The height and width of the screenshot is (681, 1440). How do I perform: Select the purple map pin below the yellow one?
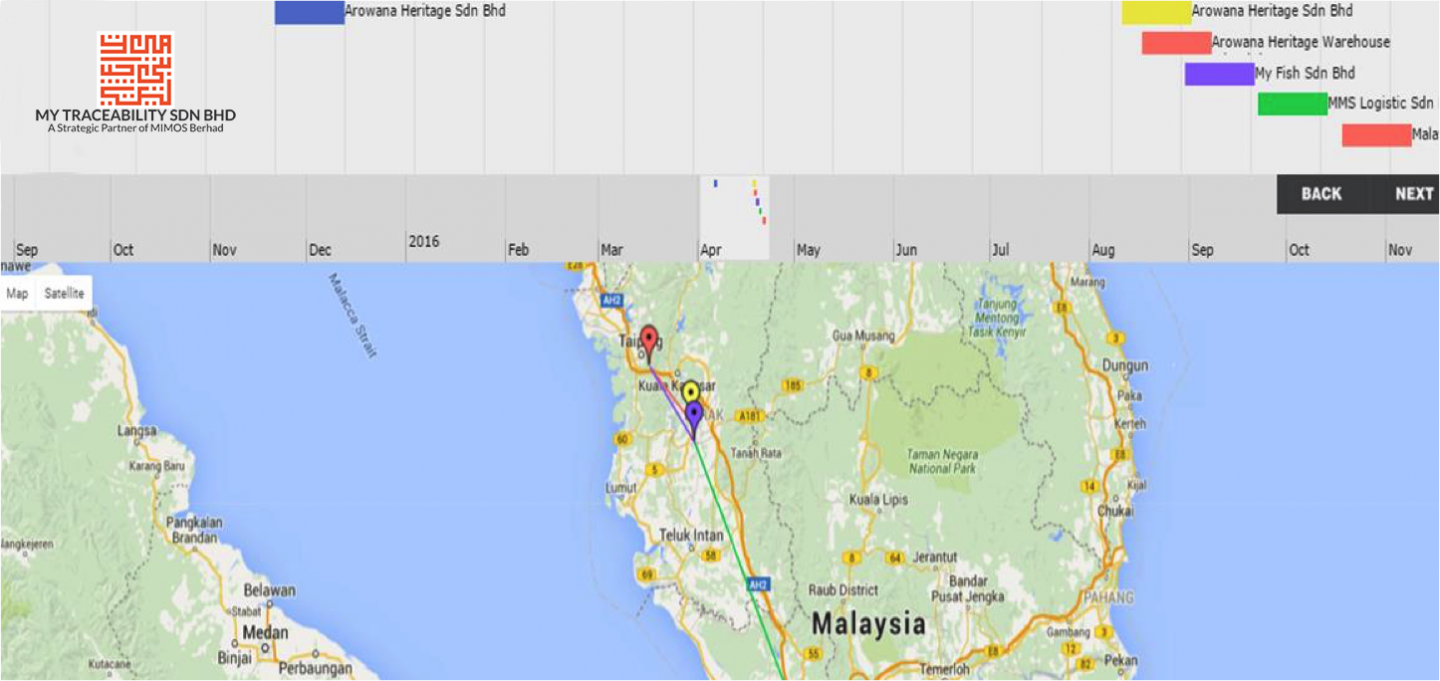pos(693,413)
